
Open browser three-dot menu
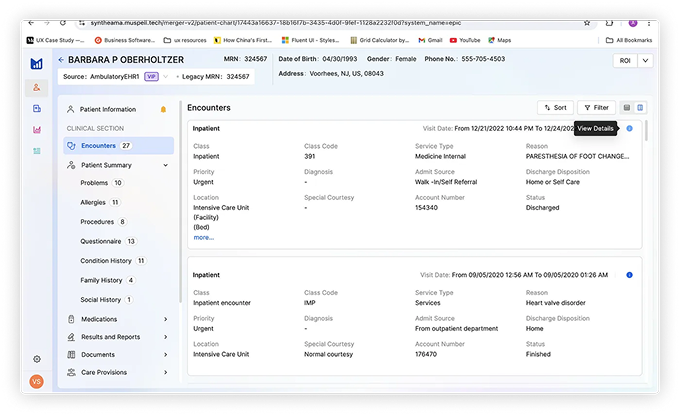[649, 23]
